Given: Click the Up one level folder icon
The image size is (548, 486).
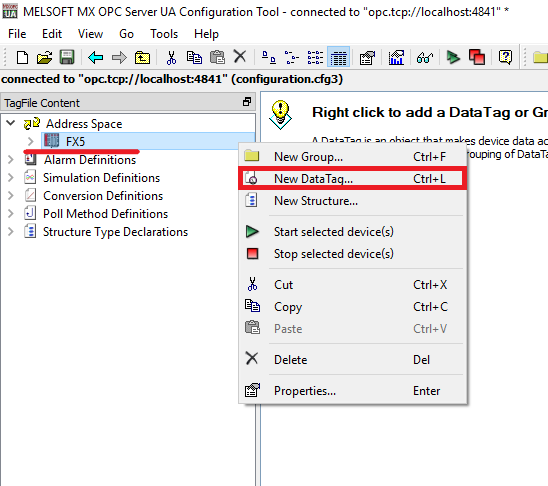Looking at the screenshot, I should pyautogui.click(x=142, y=57).
